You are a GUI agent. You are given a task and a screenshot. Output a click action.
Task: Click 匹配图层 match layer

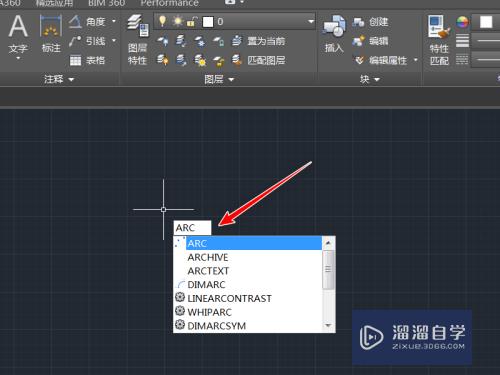[x=259, y=60]
